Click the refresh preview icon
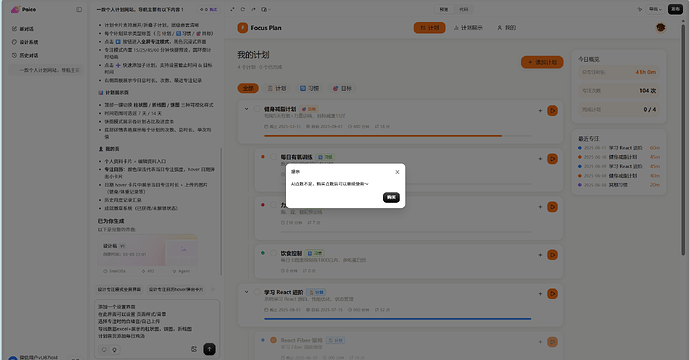Viewport: 690px width, 360px height. pyautogui.click(x=242, y=9)
